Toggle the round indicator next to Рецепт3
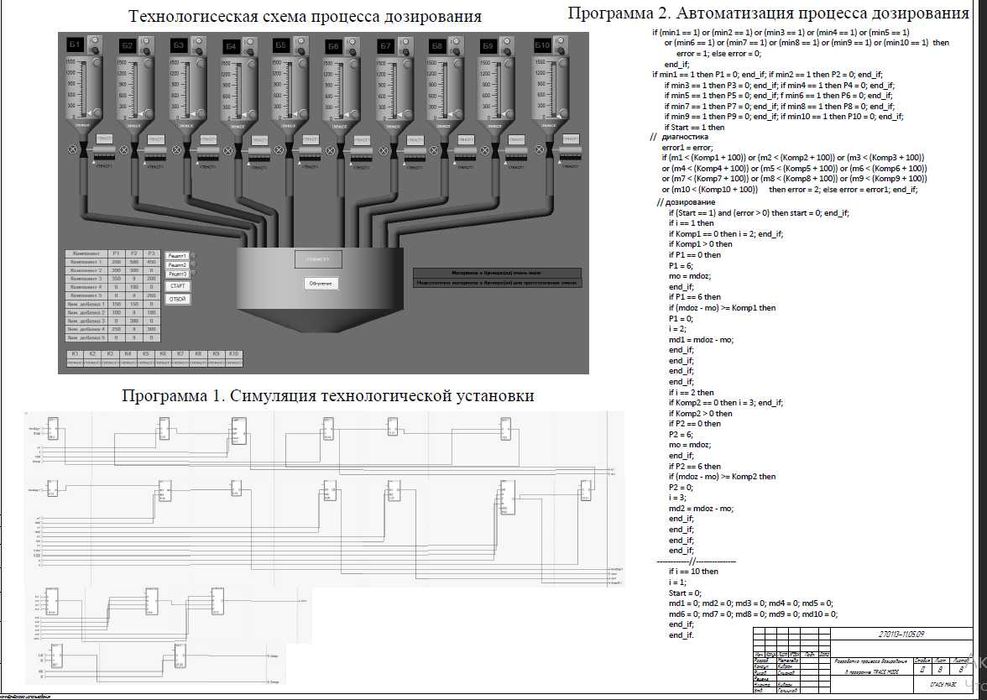Viewport: 987px width, 700px height. (193, 274)
